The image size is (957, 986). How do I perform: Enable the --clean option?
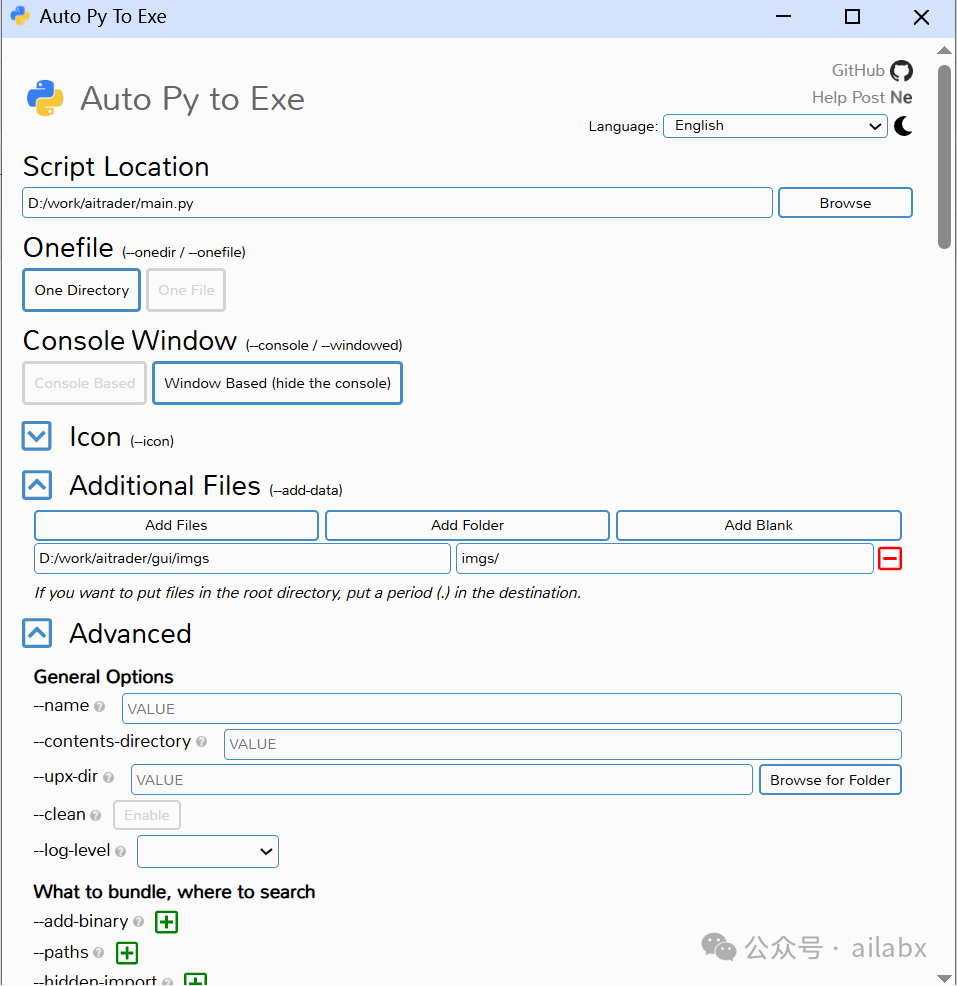click(147, 815)
